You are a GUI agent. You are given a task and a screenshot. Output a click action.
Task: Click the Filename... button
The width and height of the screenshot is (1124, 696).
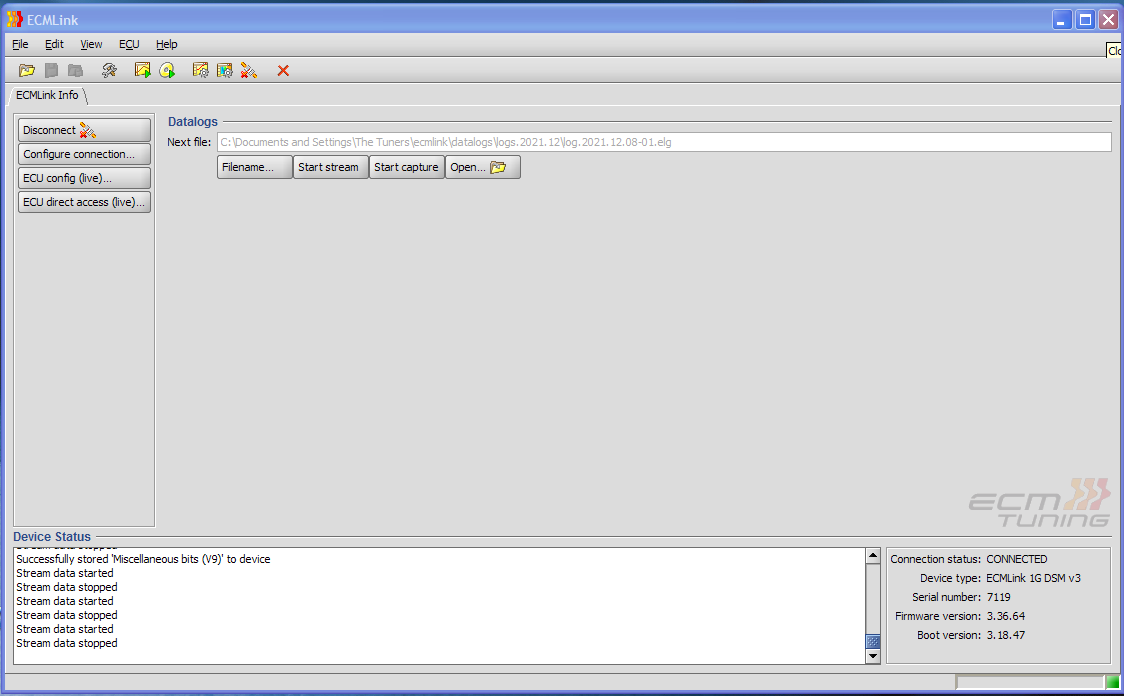point(254,167)
